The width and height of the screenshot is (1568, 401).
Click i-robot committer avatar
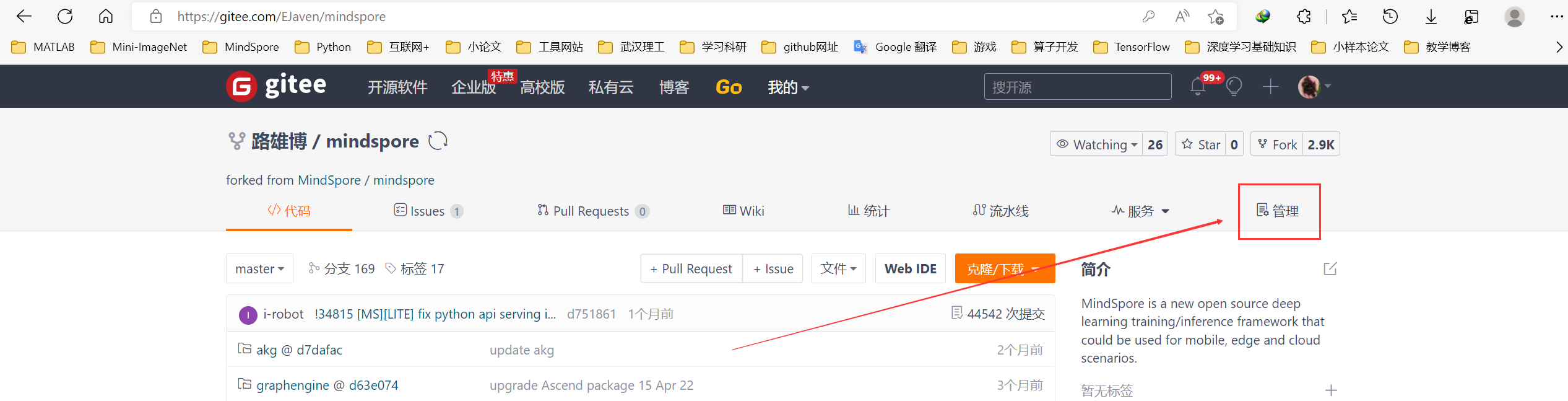248,315
